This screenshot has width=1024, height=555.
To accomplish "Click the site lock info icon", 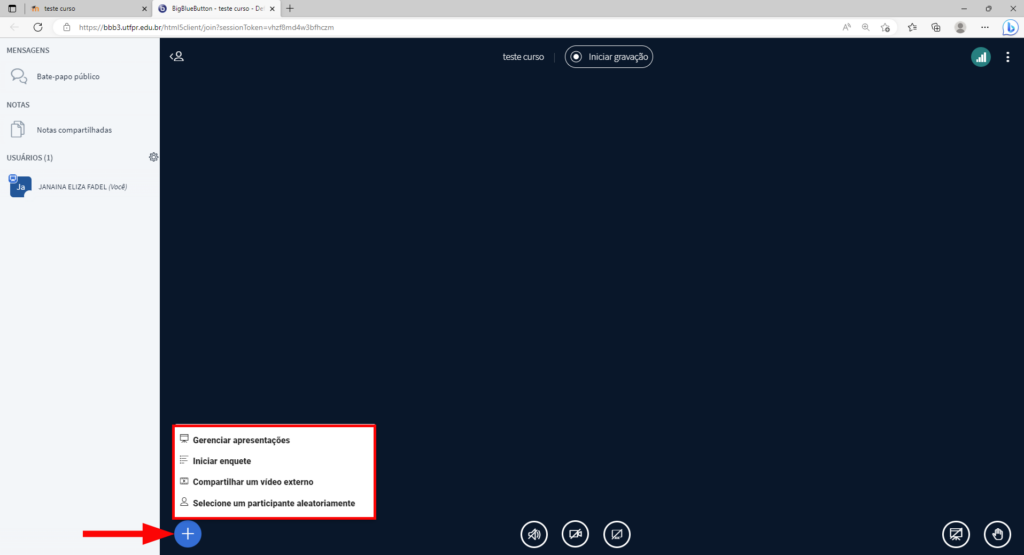I will coord(66,27).
